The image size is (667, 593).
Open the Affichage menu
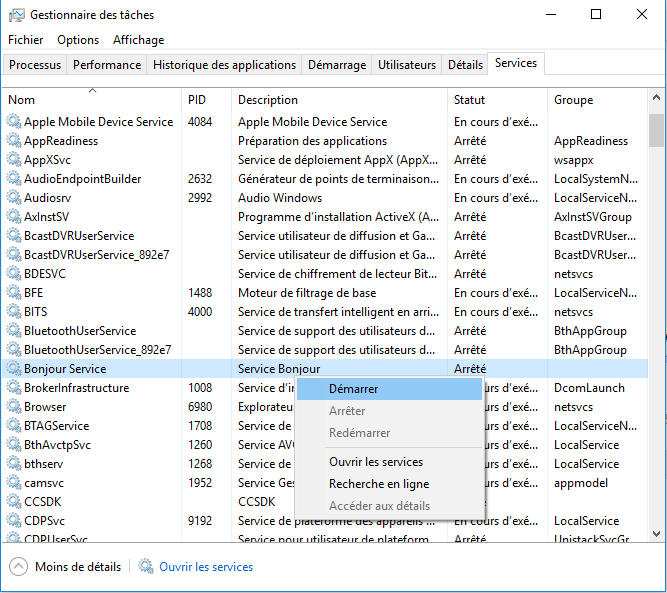(x=139, y=40)
